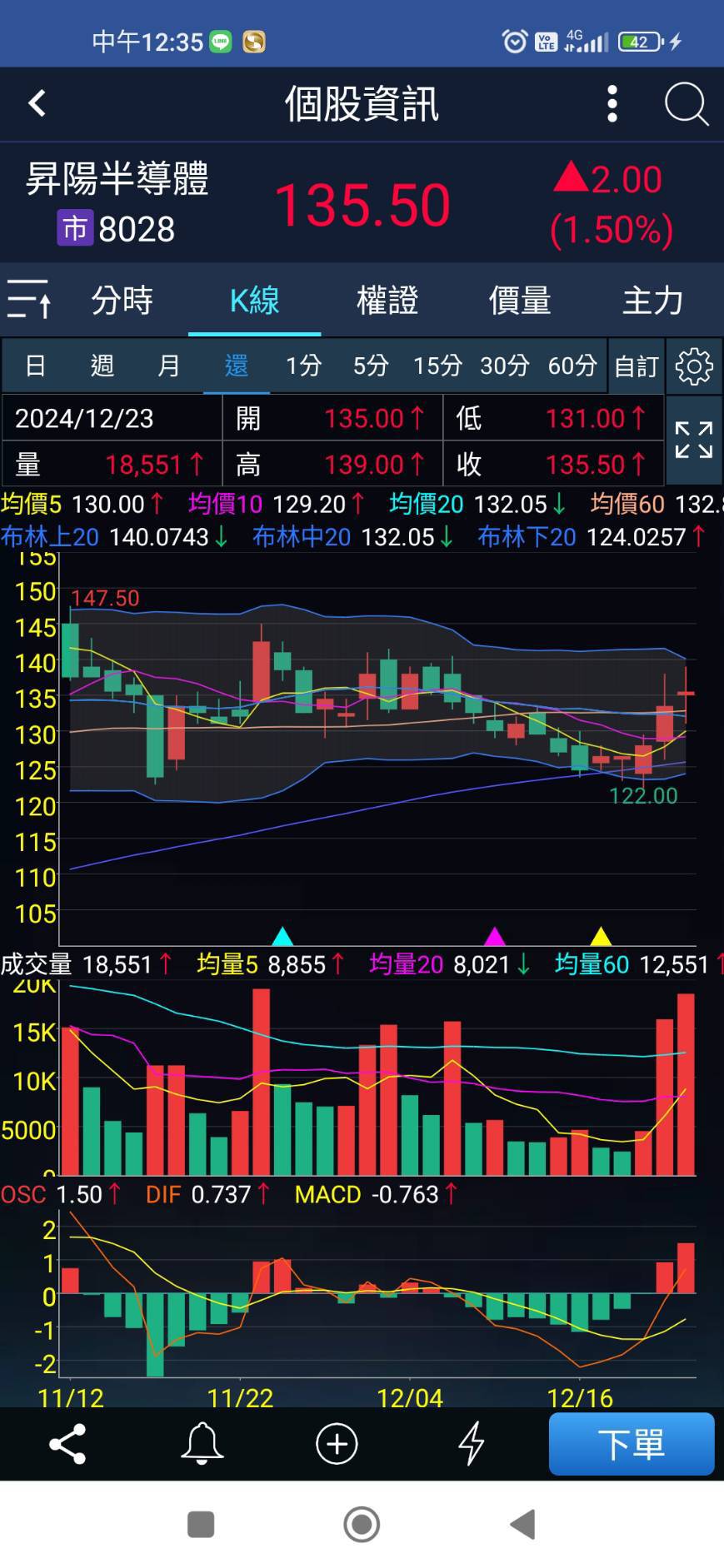Open price alert bell icon
This screenshot has height=1568, width=724.
click(x=202, y=1443)
